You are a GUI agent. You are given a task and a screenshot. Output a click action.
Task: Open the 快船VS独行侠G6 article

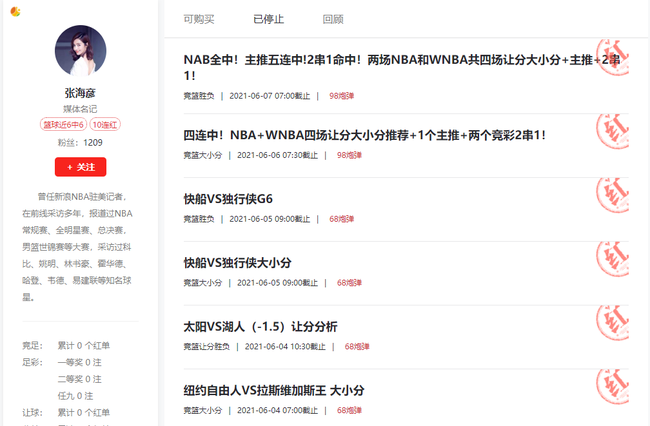(228, 199)
